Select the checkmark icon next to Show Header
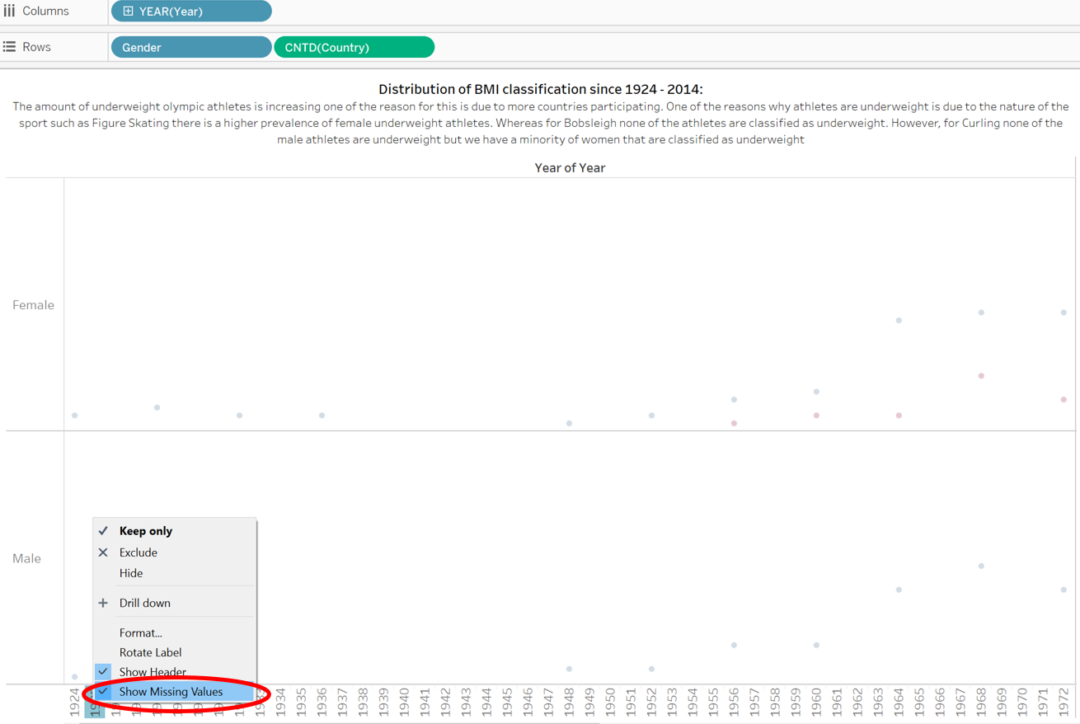Image resolution: width=1080 pixels, height=724 pixels. [103, 671]
